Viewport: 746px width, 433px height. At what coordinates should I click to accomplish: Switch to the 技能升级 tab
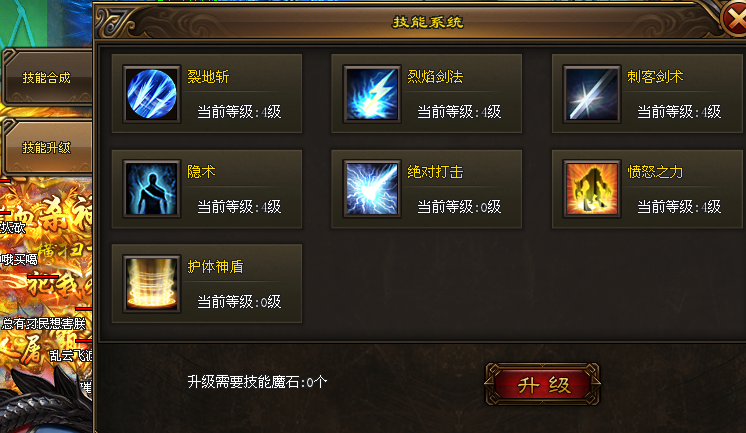click(47, 148)
